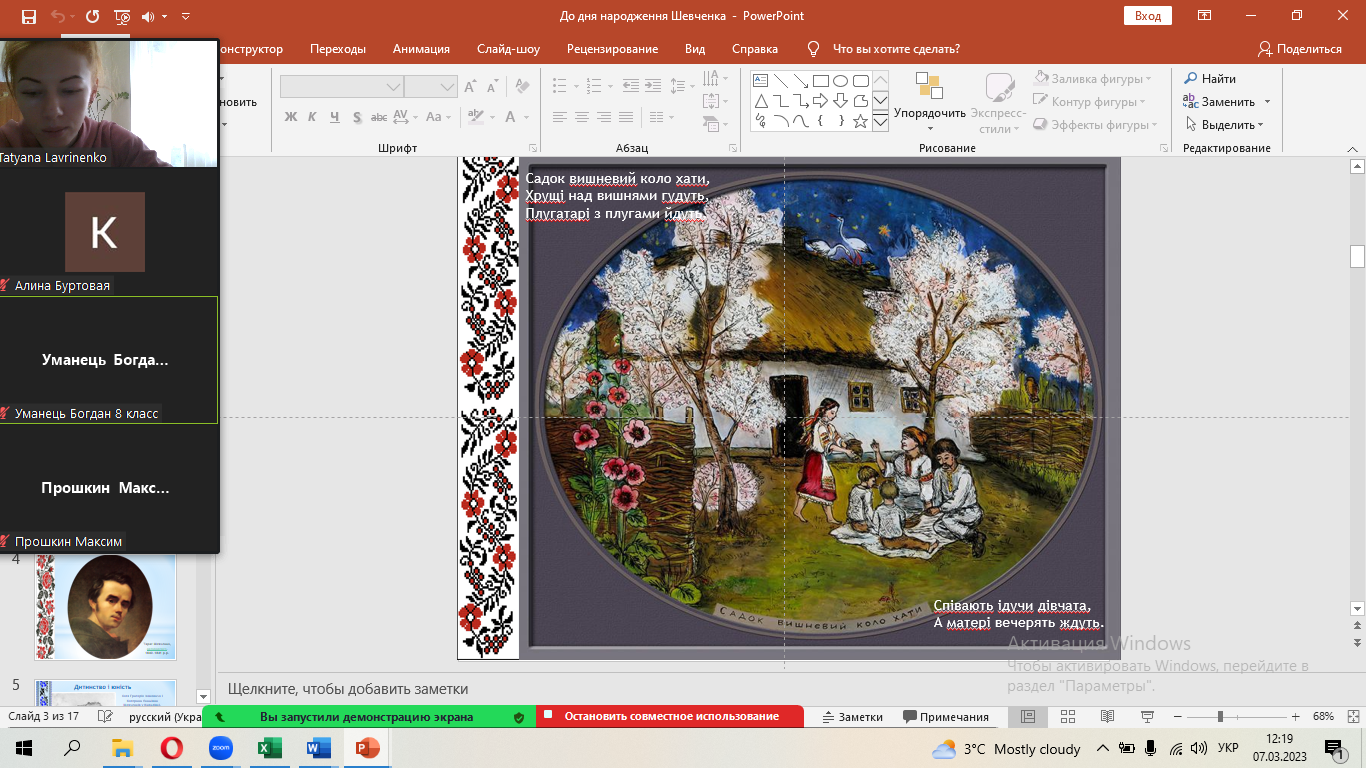Toggle Comments pane (Примечания)
1366x768 pixels.
[946, 717]
